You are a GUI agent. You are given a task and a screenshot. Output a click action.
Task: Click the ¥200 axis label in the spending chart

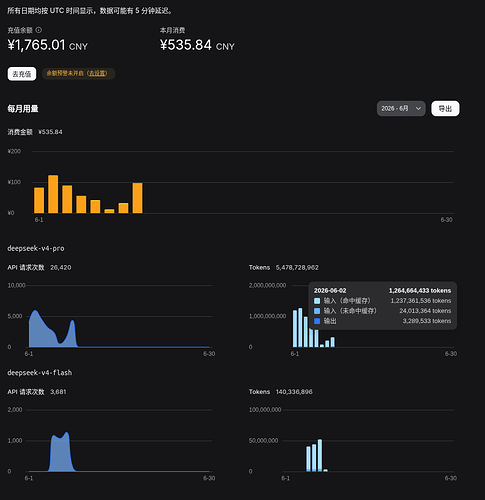pos(14,151)
